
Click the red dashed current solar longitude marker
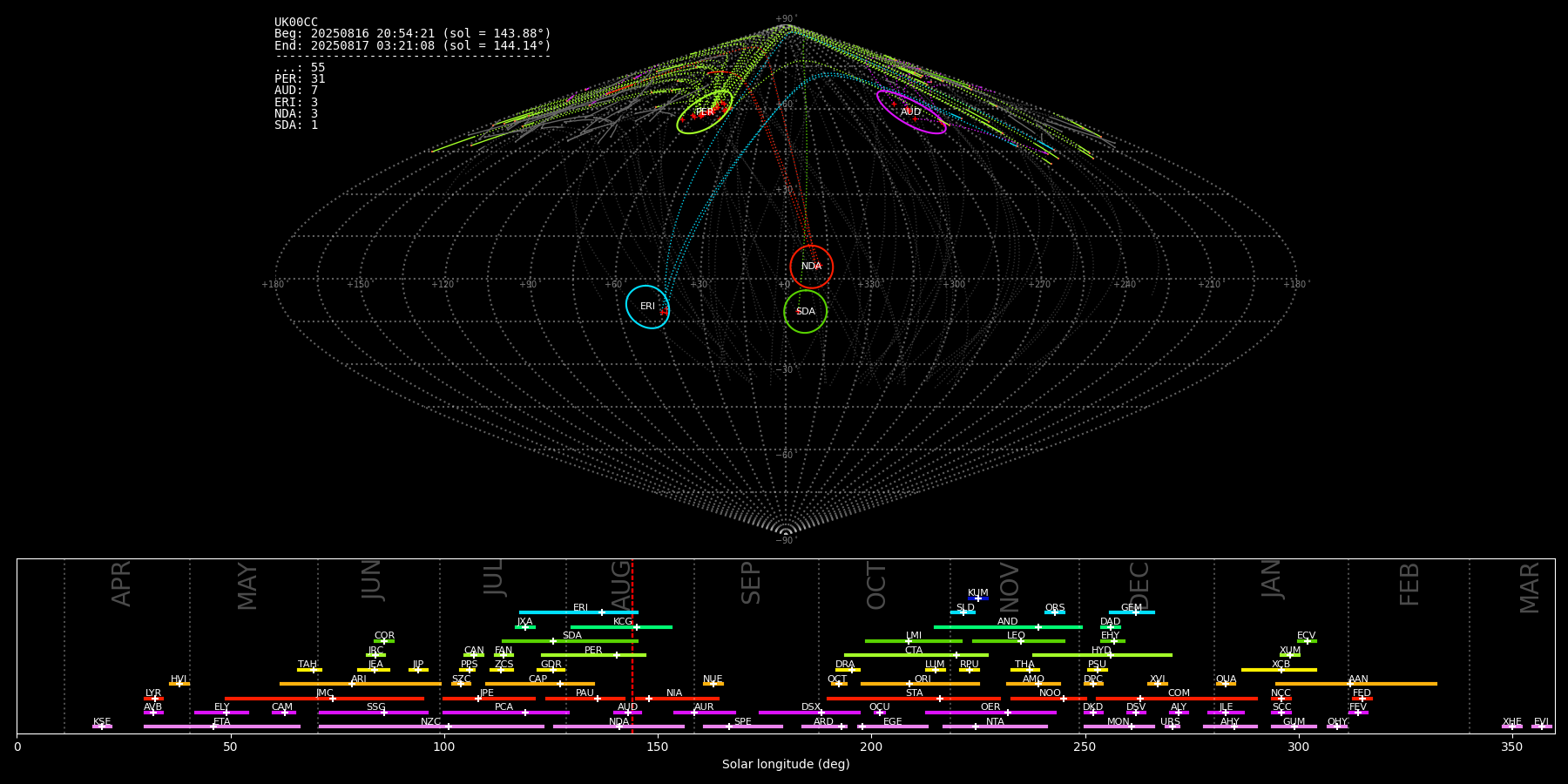pyautogui.click(x=632, y=645)
